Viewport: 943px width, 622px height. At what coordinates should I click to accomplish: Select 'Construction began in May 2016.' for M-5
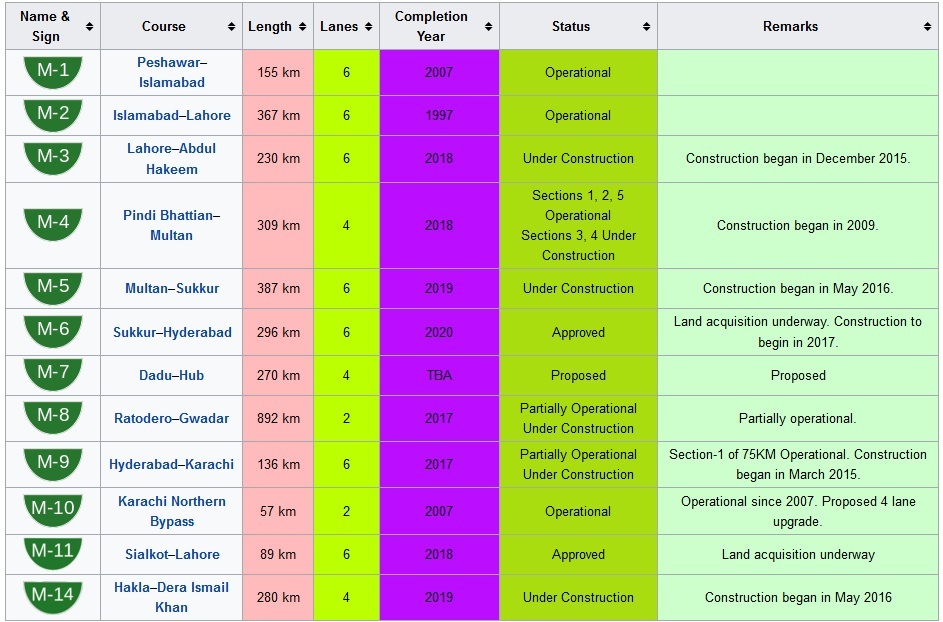[798, 289]
